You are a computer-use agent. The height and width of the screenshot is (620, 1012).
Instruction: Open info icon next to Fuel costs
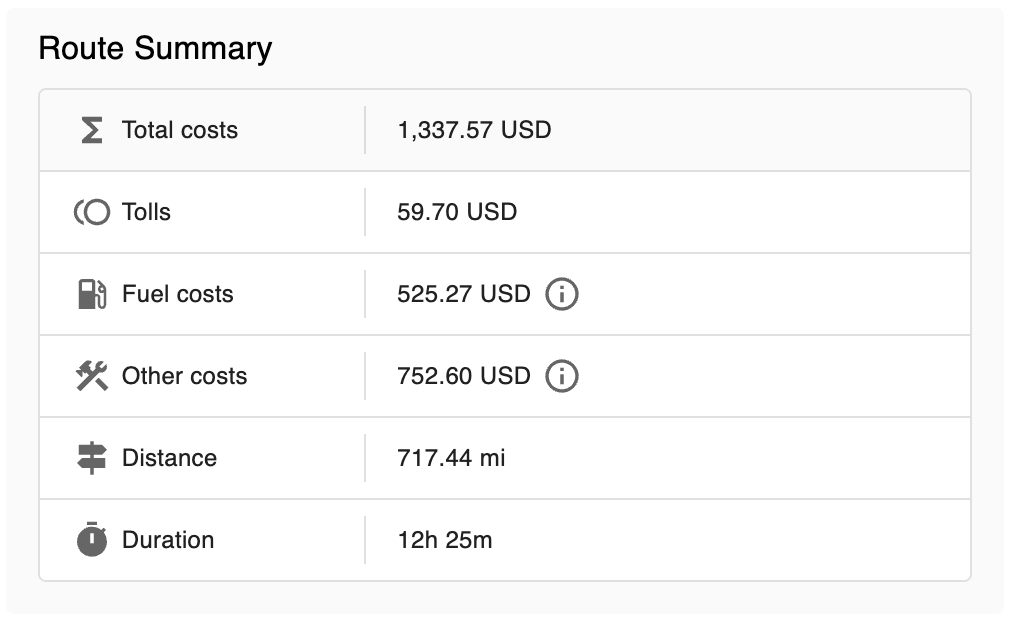click(562, 294)
